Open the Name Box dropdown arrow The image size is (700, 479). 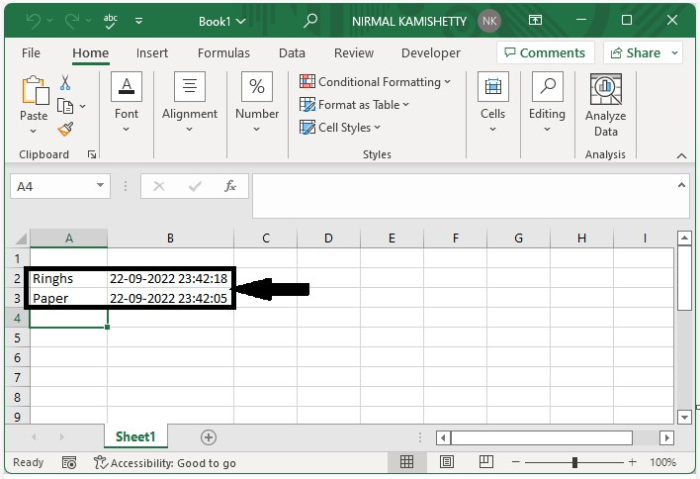(x=100, y=185)
